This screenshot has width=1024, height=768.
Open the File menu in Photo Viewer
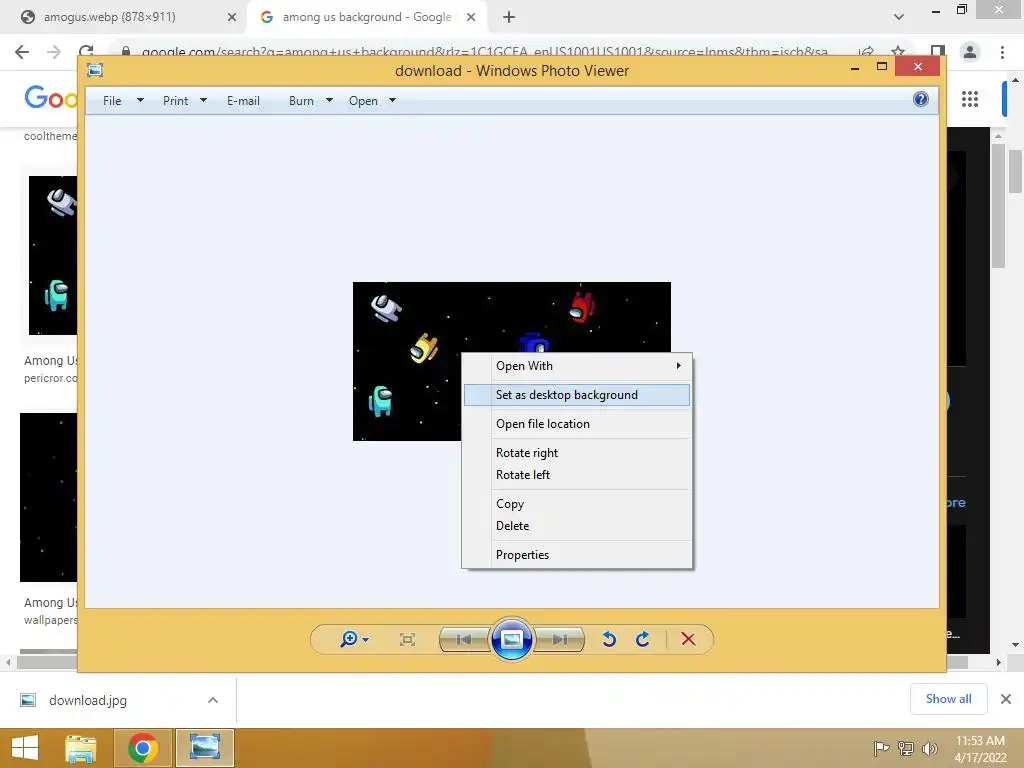click(x=123, y=101)
